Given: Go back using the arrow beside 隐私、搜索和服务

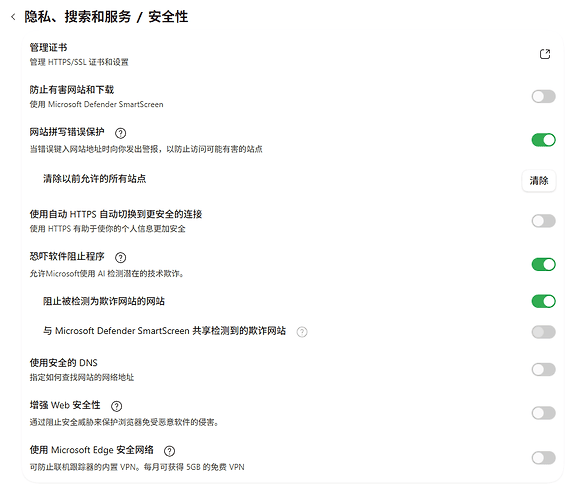Looking at the screenshot, I should pyautogui.click(x=13, y=17).
